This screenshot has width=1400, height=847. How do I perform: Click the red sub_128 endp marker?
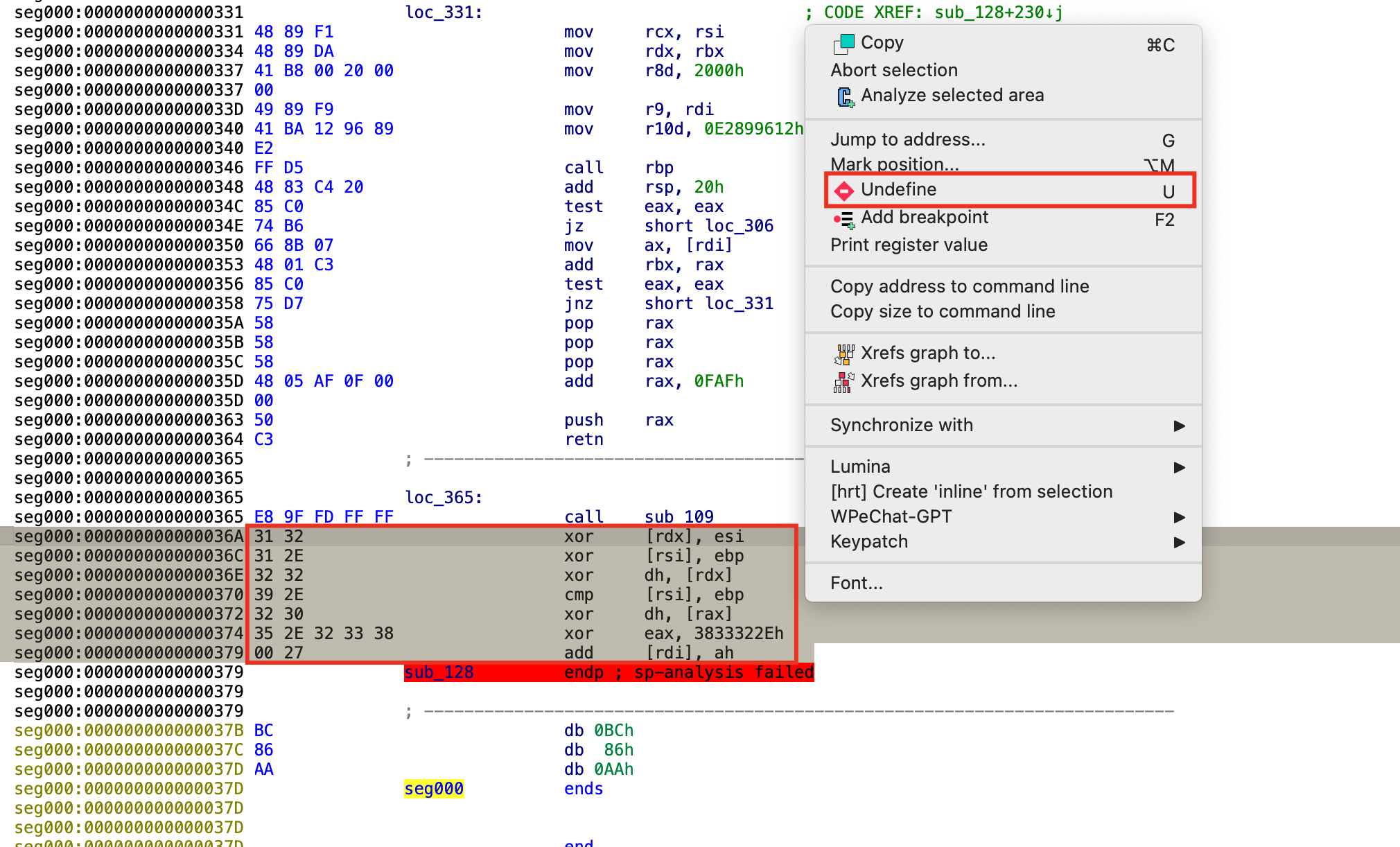point(440,672)
